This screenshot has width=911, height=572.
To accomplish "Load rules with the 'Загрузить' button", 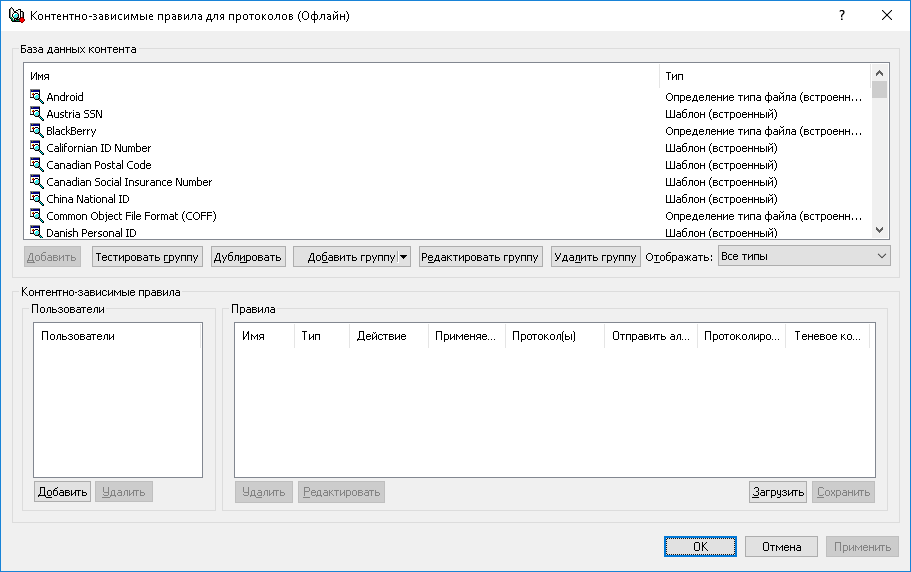I will click(777, 492).
